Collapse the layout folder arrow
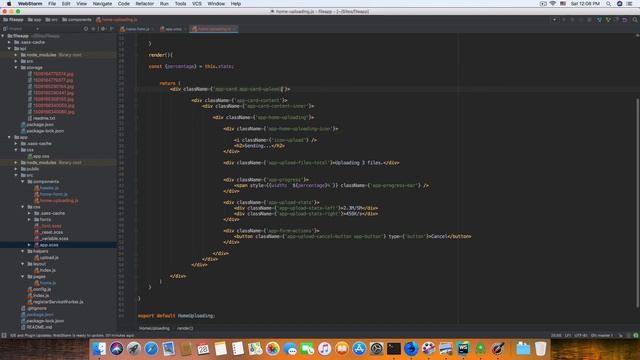640x360 pixels. click(22, 264)
